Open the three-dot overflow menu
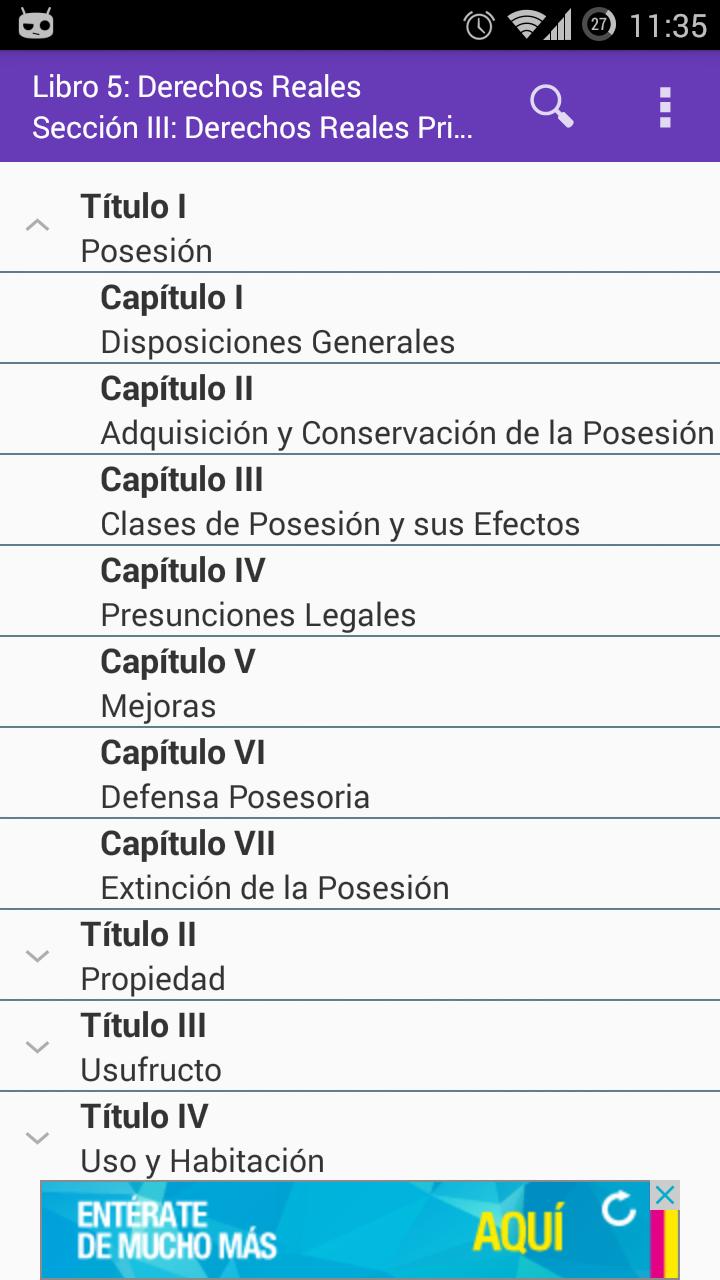Viewport: 720px width, 1280px height. point(665,107)
